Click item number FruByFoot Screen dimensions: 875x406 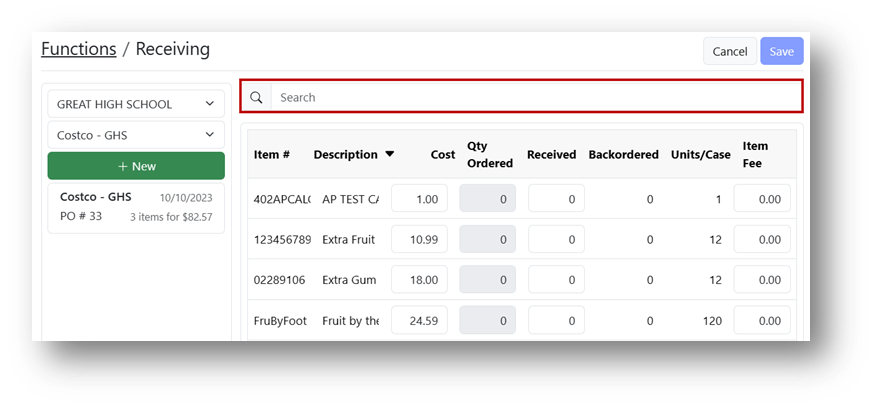coord(280,321)
